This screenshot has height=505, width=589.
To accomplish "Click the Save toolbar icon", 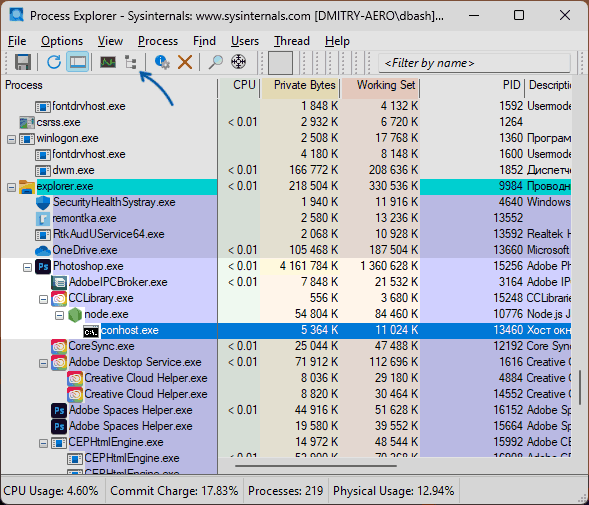I will (x=23, y=62).
